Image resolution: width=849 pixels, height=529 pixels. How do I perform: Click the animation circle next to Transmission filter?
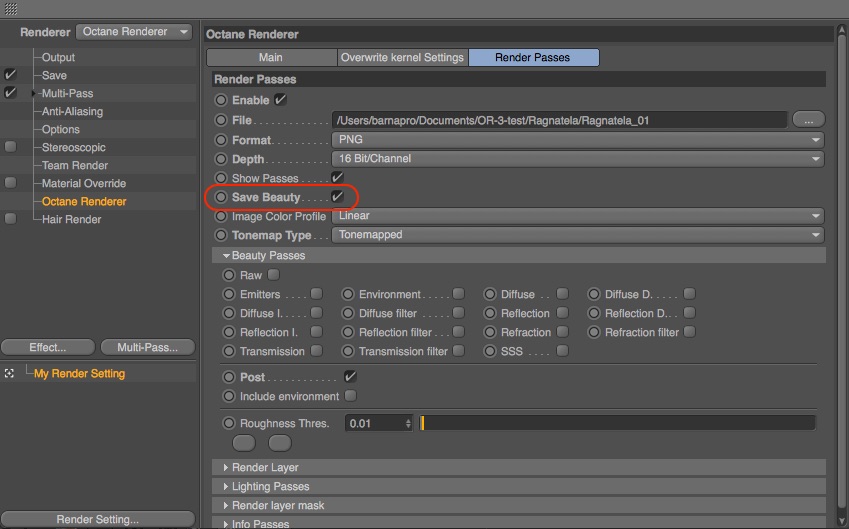coord(348,351)
